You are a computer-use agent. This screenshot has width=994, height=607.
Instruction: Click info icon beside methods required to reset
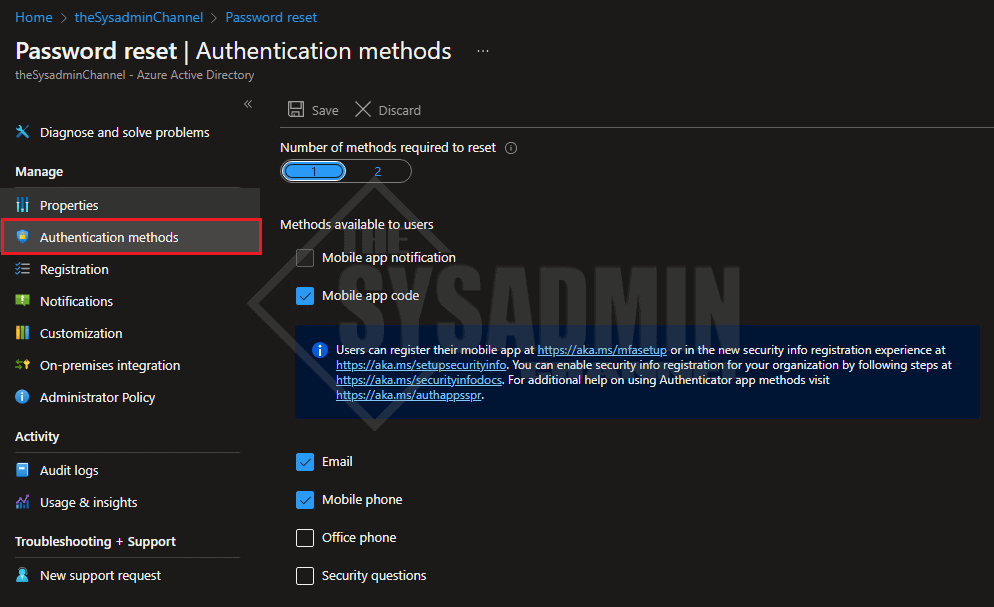pyautogui.click(x=511, y=148)
